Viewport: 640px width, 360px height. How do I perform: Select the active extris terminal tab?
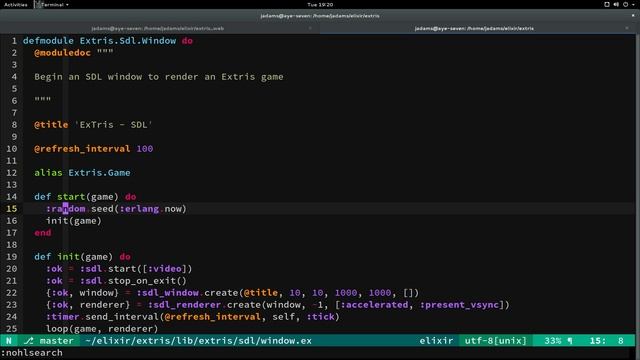click(474, 28)
